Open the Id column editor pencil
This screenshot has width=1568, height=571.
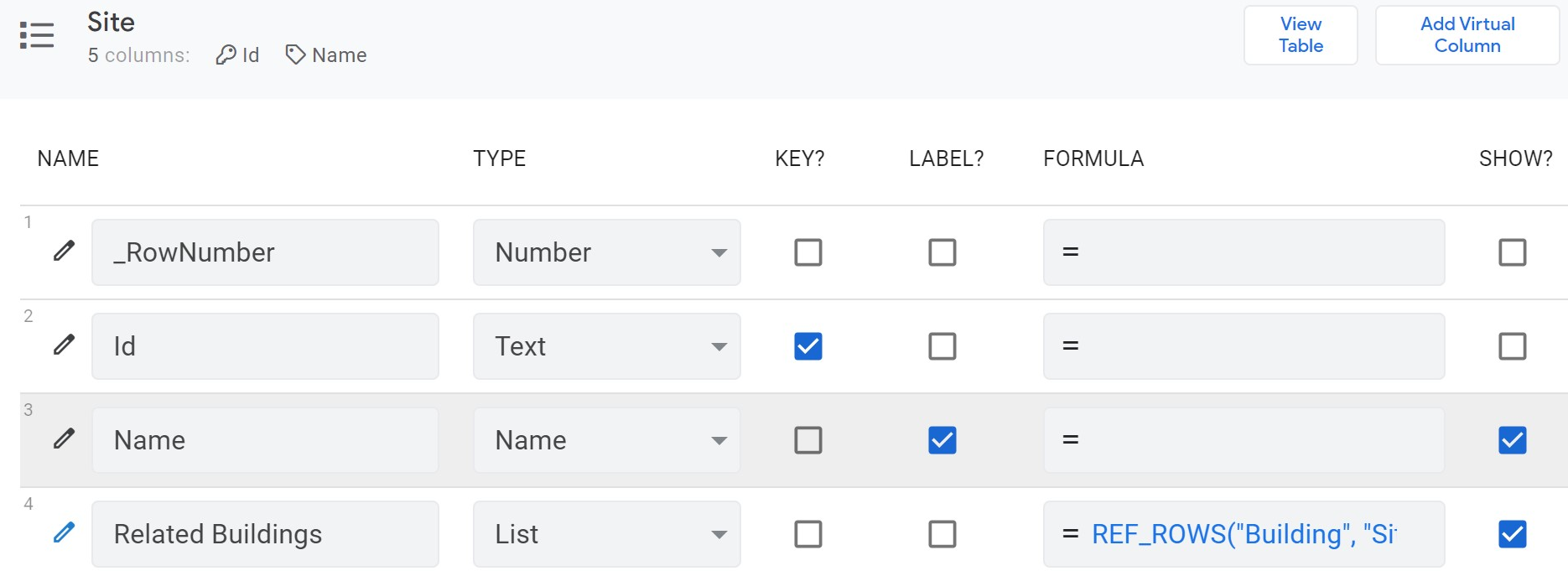[x=65, y=345]
